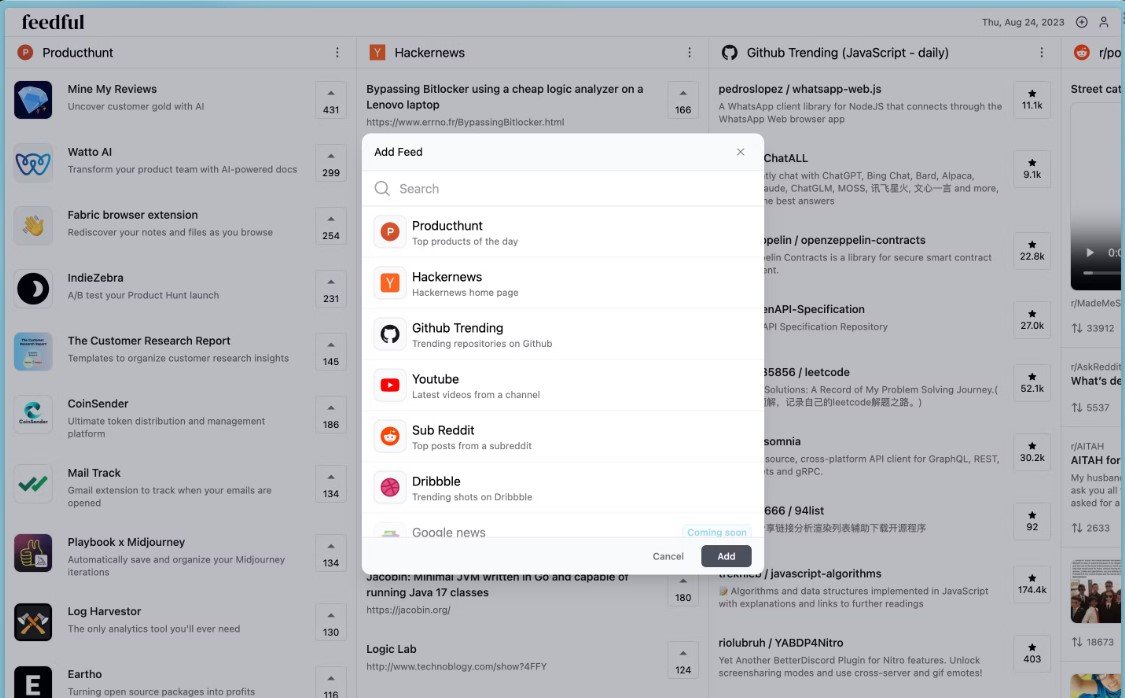
Task: Open The Customer Research Report thumbnail
Action: [33, 352]
